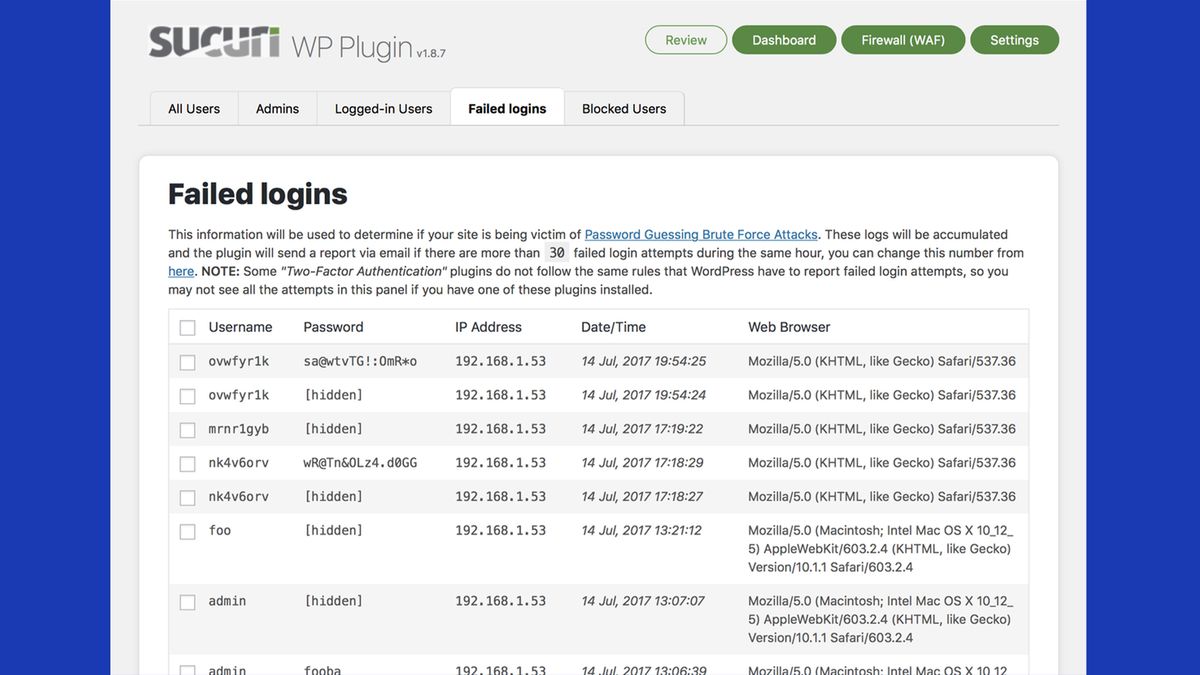Toggle the select-all checkbox in table header

(187, 327)
